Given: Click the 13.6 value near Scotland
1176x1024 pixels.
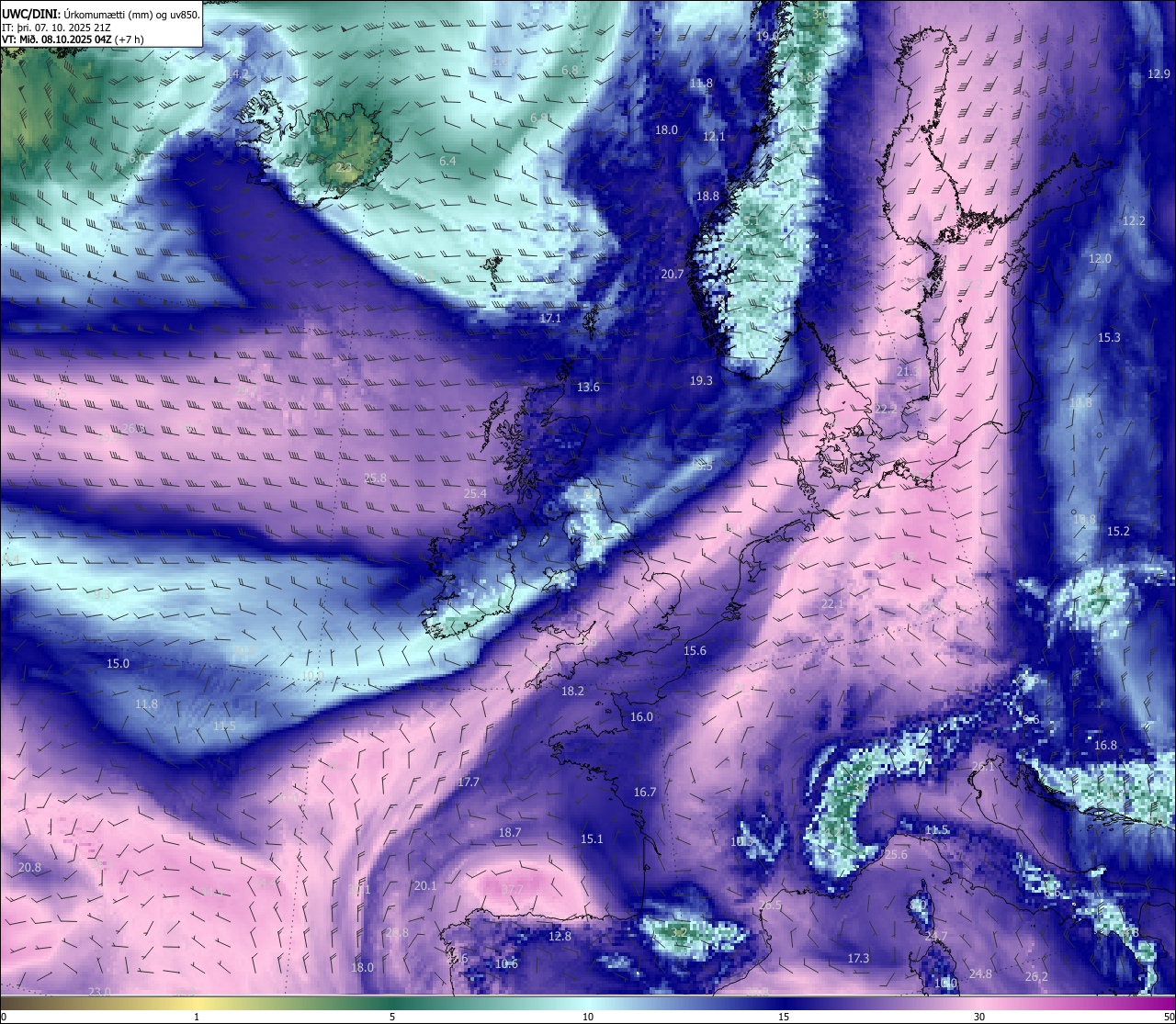Looking at the screenshot, I should tap(588, 388).
